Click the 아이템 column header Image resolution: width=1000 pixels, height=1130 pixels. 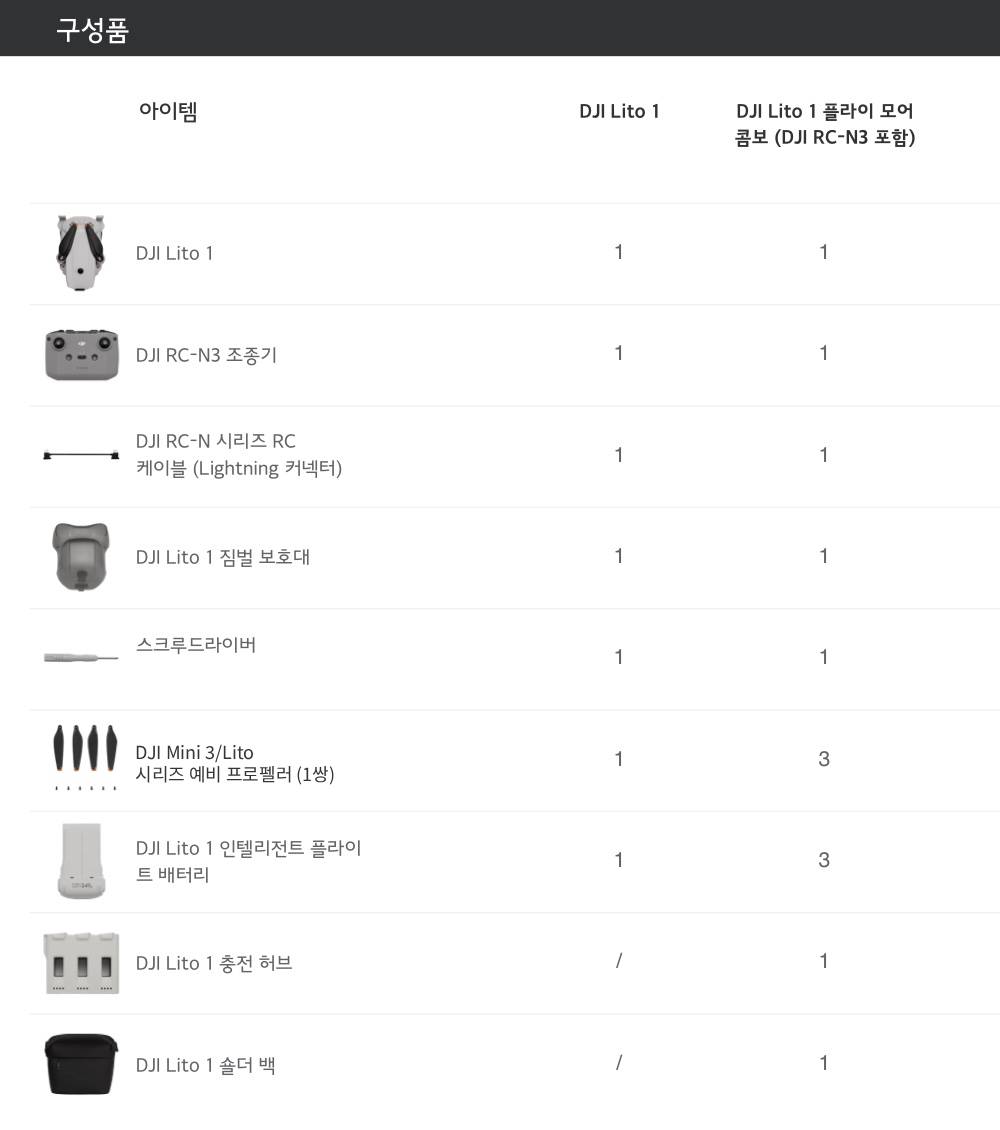pos(168,111)
